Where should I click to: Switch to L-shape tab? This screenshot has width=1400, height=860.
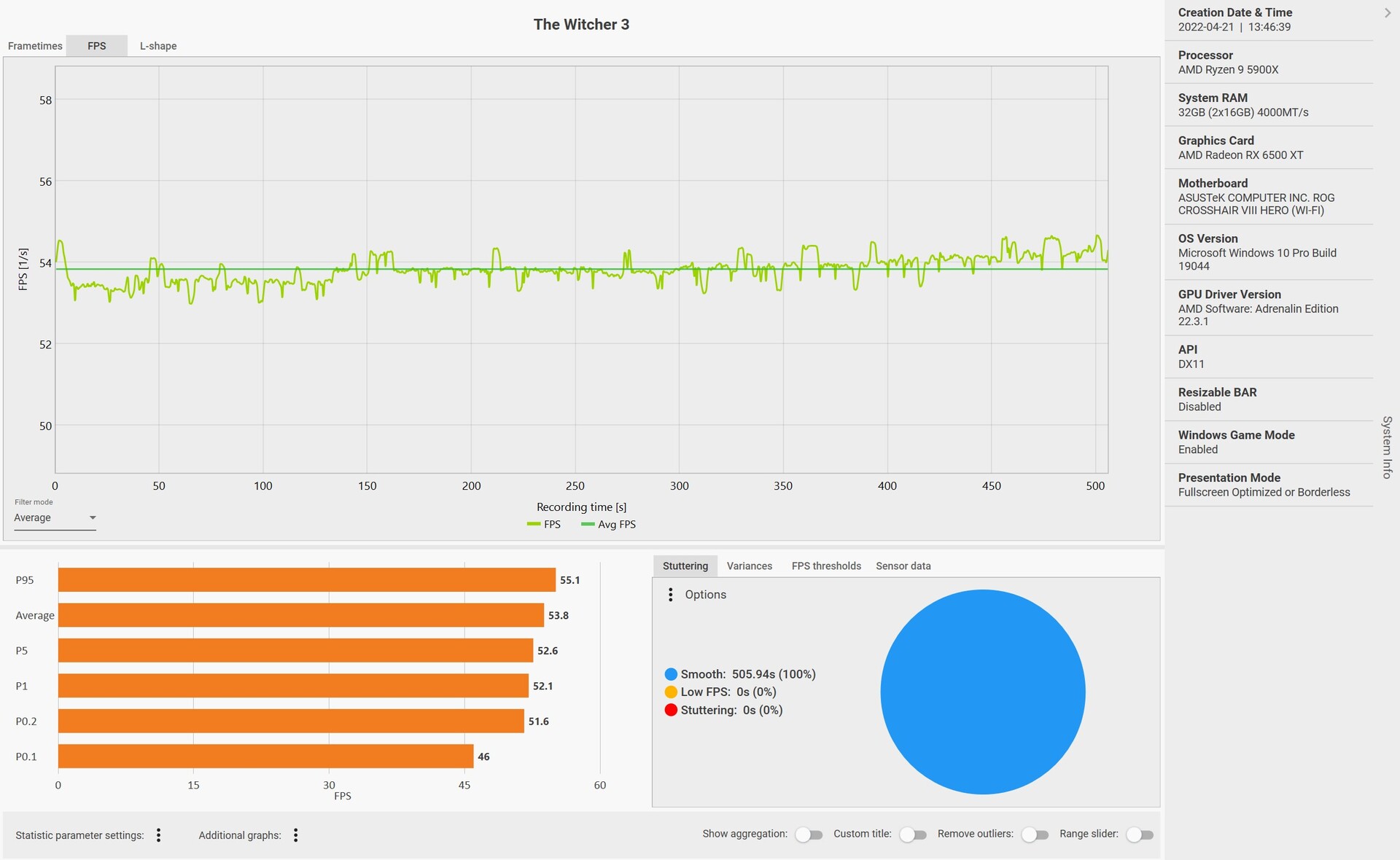point(158,46)
